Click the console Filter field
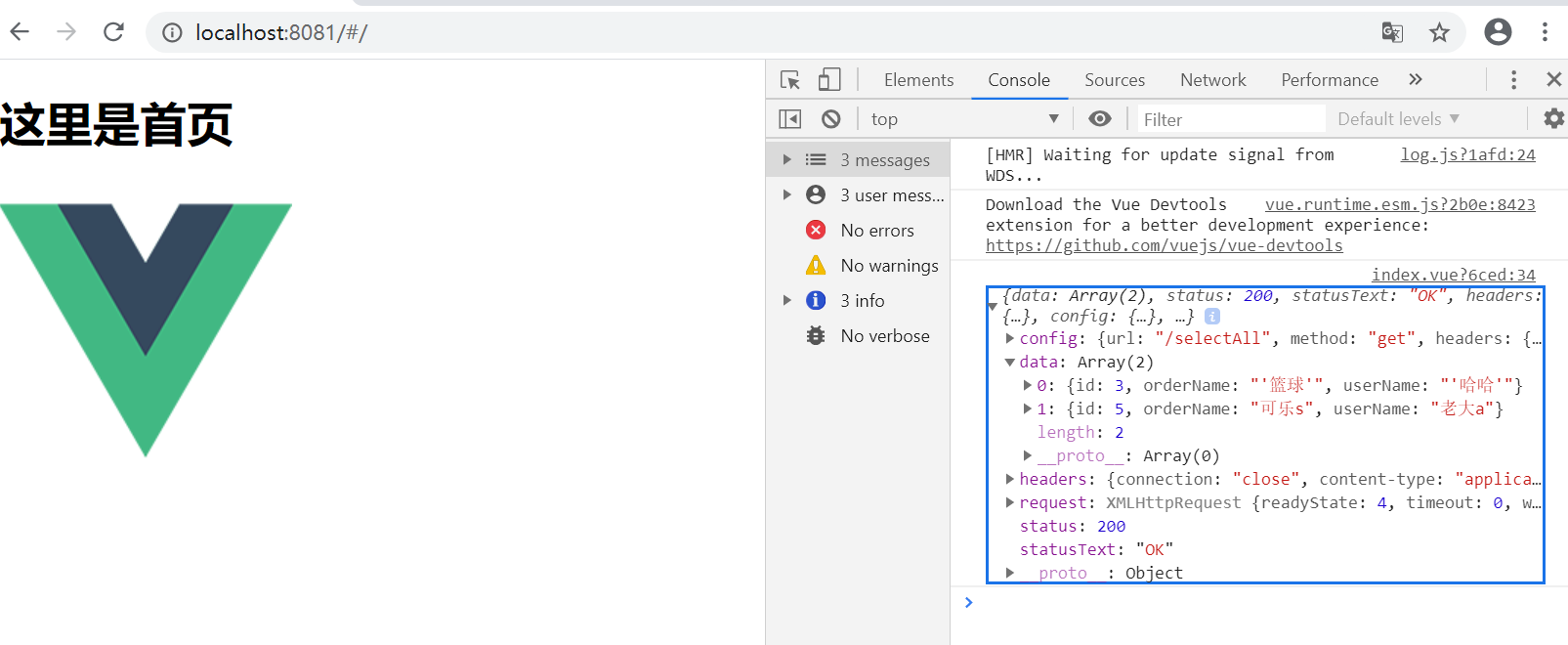Image resolution: width=1568 pixels, height=645 pixels. [x=1231, y=119]
